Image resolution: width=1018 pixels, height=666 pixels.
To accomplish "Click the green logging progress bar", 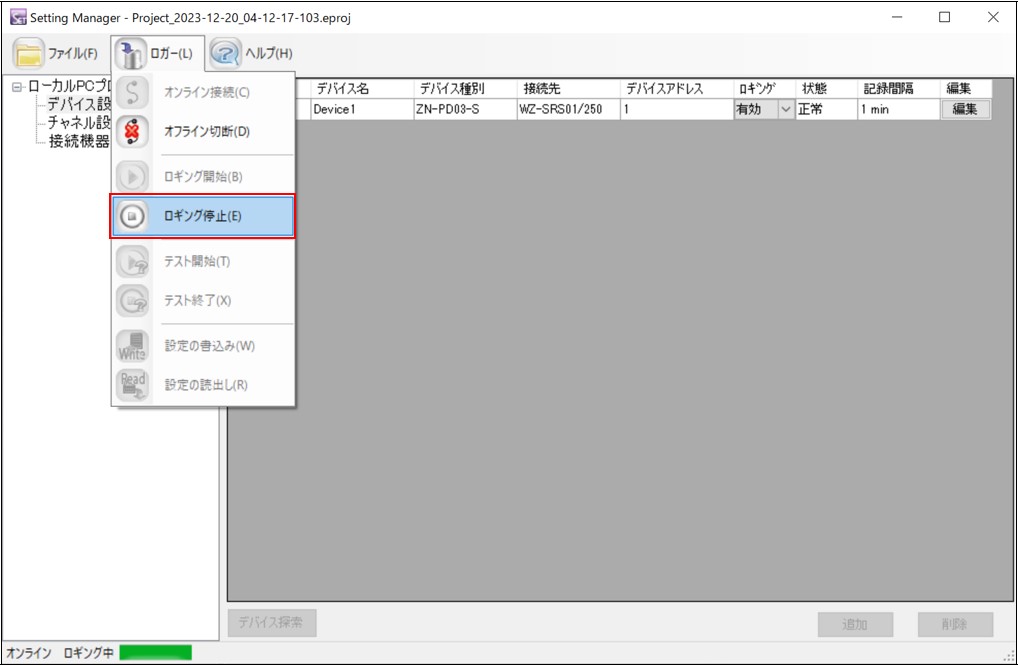I will click(x=155, y=654).
